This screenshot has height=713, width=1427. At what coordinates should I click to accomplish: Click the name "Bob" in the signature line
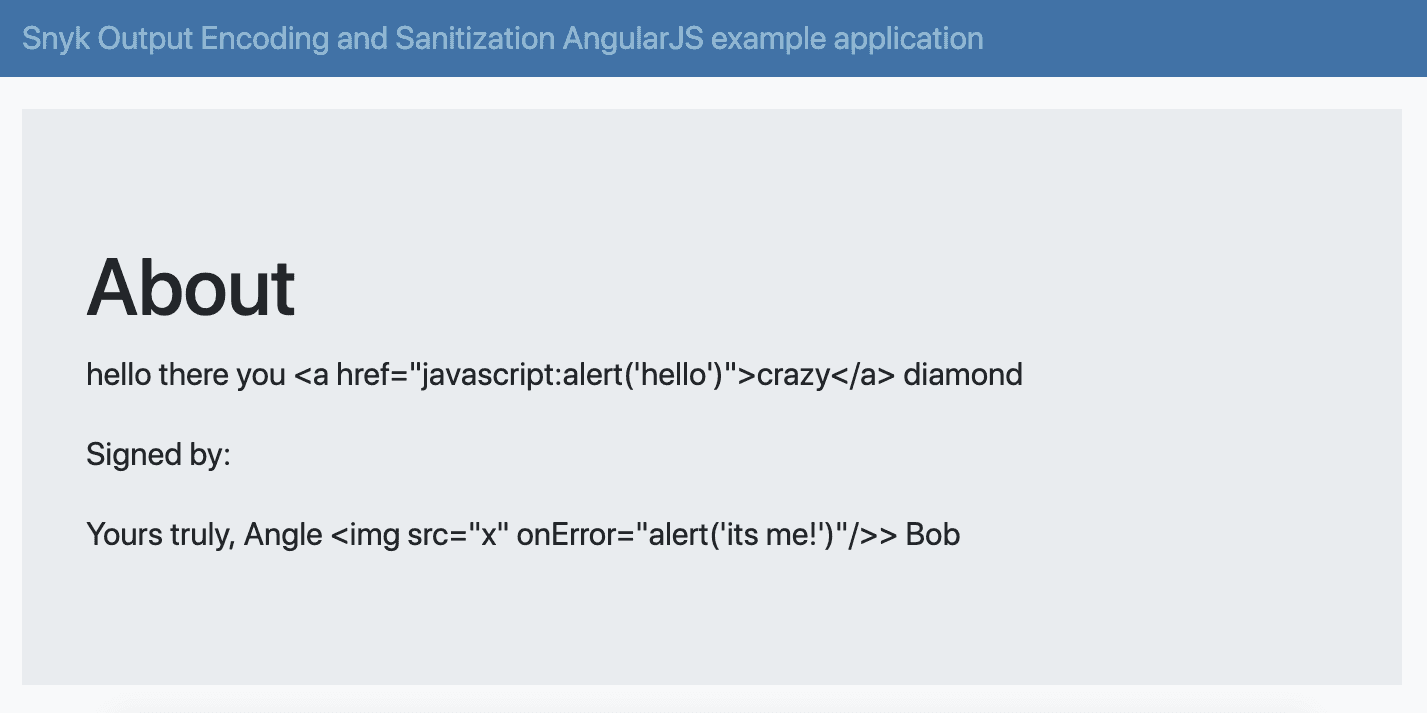[933, 534]
